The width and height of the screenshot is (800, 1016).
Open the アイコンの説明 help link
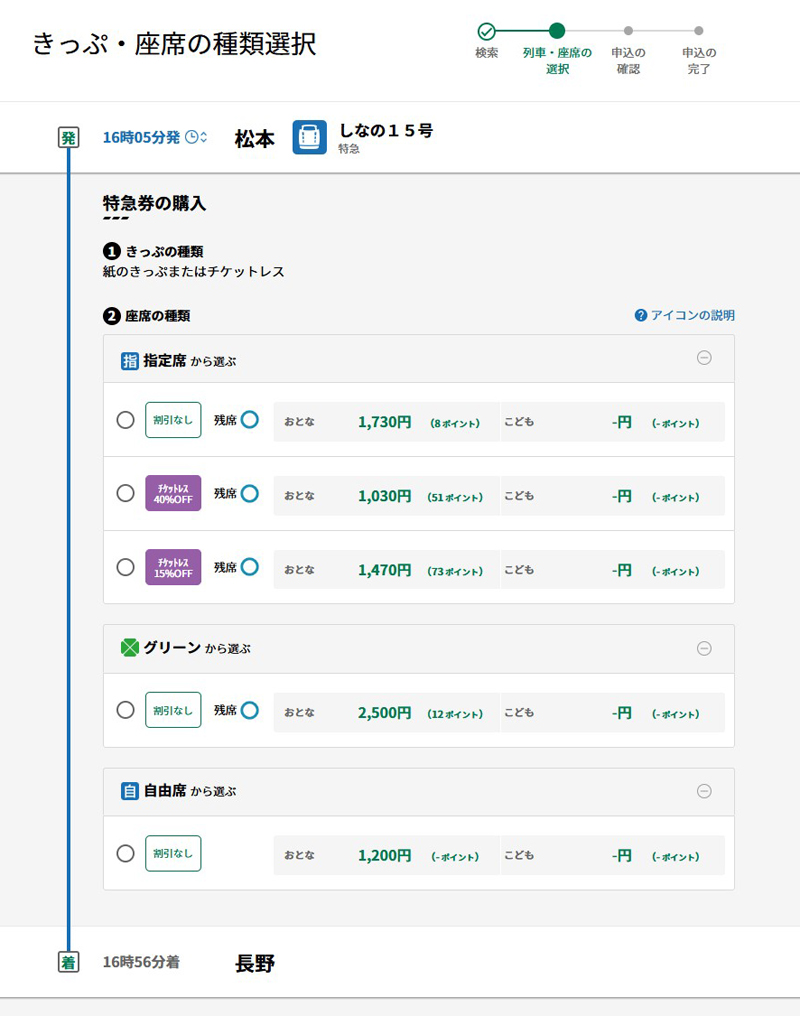(x=684, y=315)
